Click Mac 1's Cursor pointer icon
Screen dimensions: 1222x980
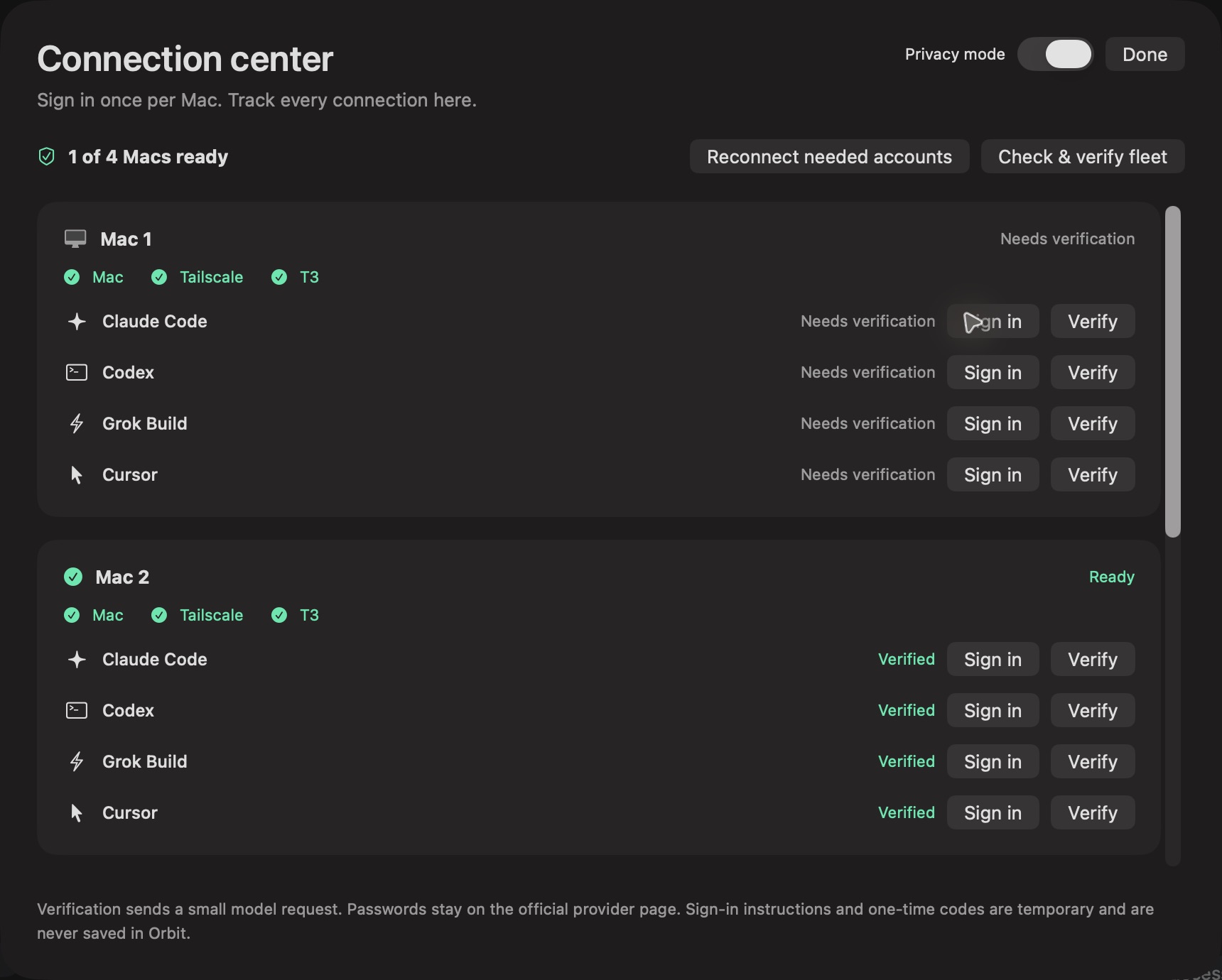(77, 474)
